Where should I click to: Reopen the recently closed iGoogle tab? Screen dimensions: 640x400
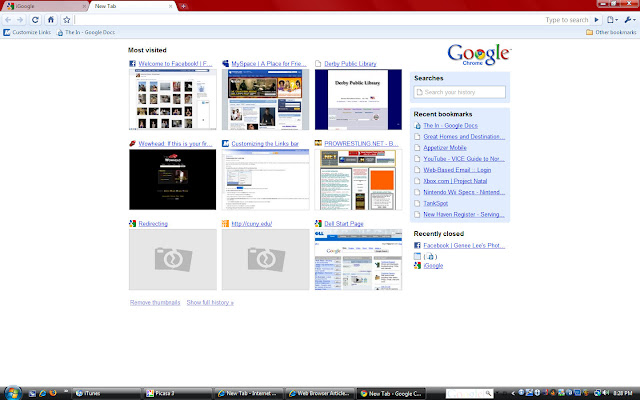coord(433,265)
